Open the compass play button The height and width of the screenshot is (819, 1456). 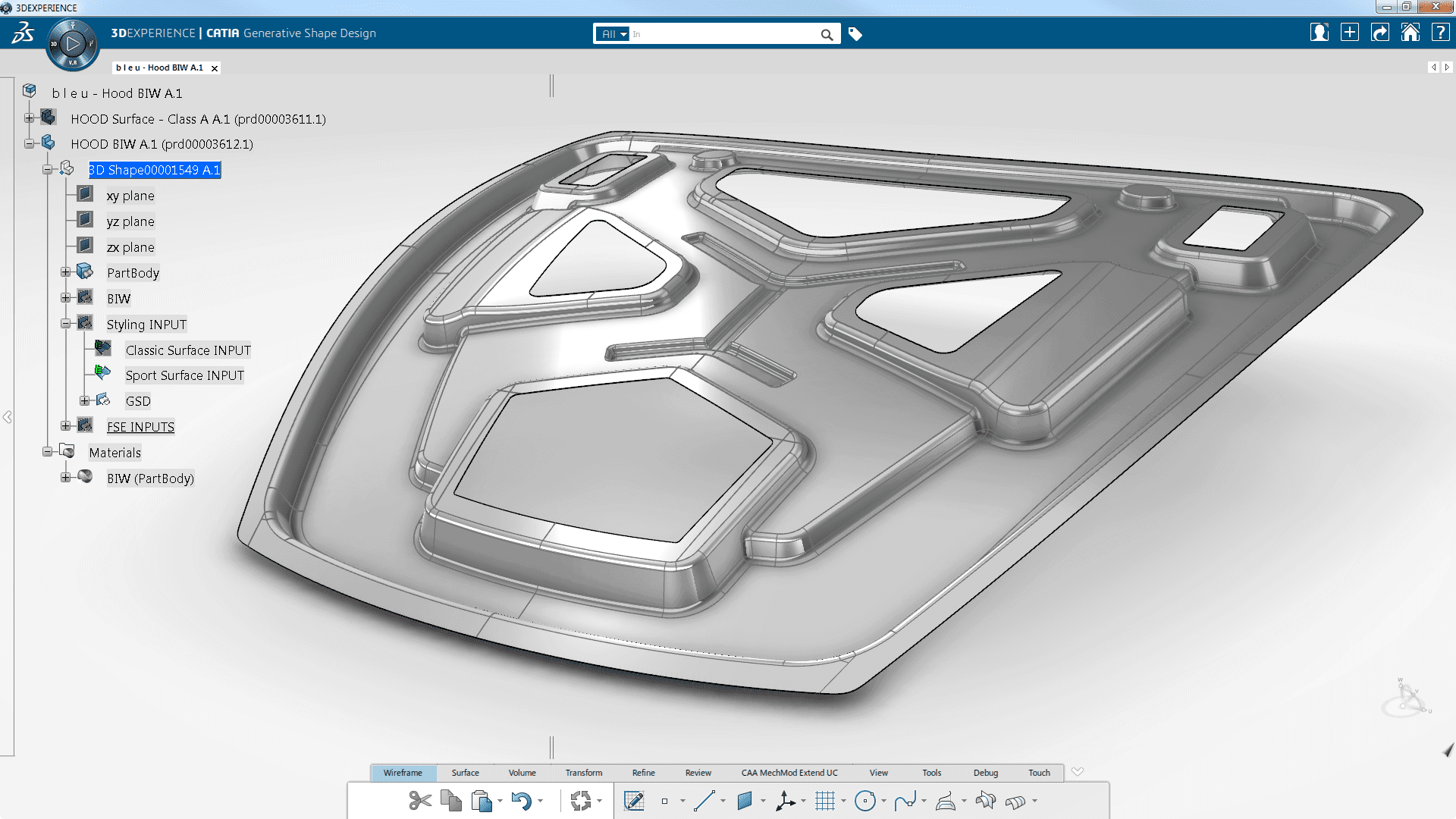73,44
